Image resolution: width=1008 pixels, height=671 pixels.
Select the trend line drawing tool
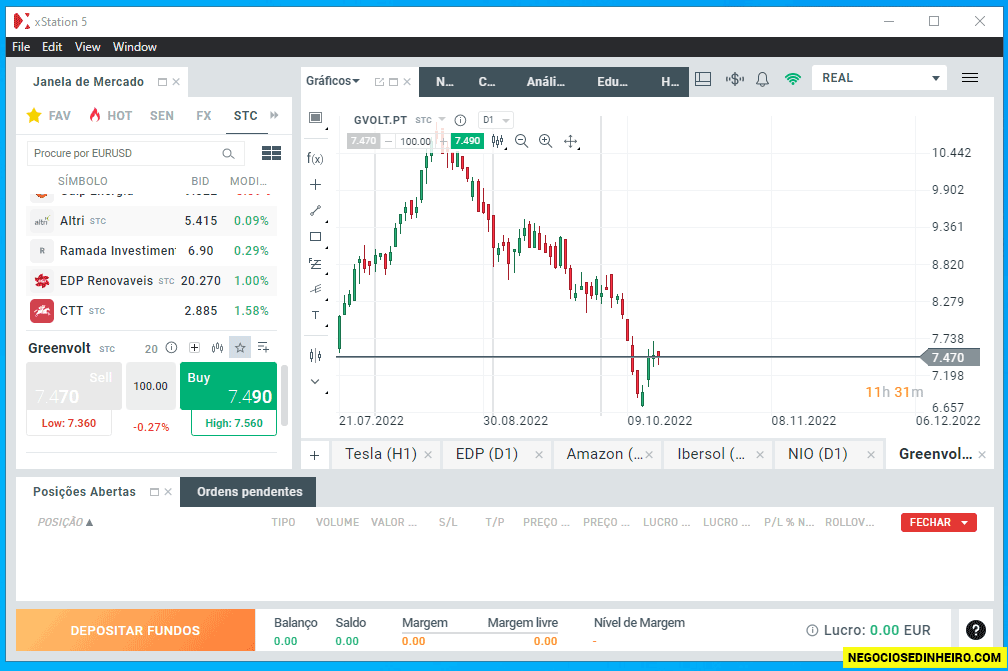tap(315, 211)
